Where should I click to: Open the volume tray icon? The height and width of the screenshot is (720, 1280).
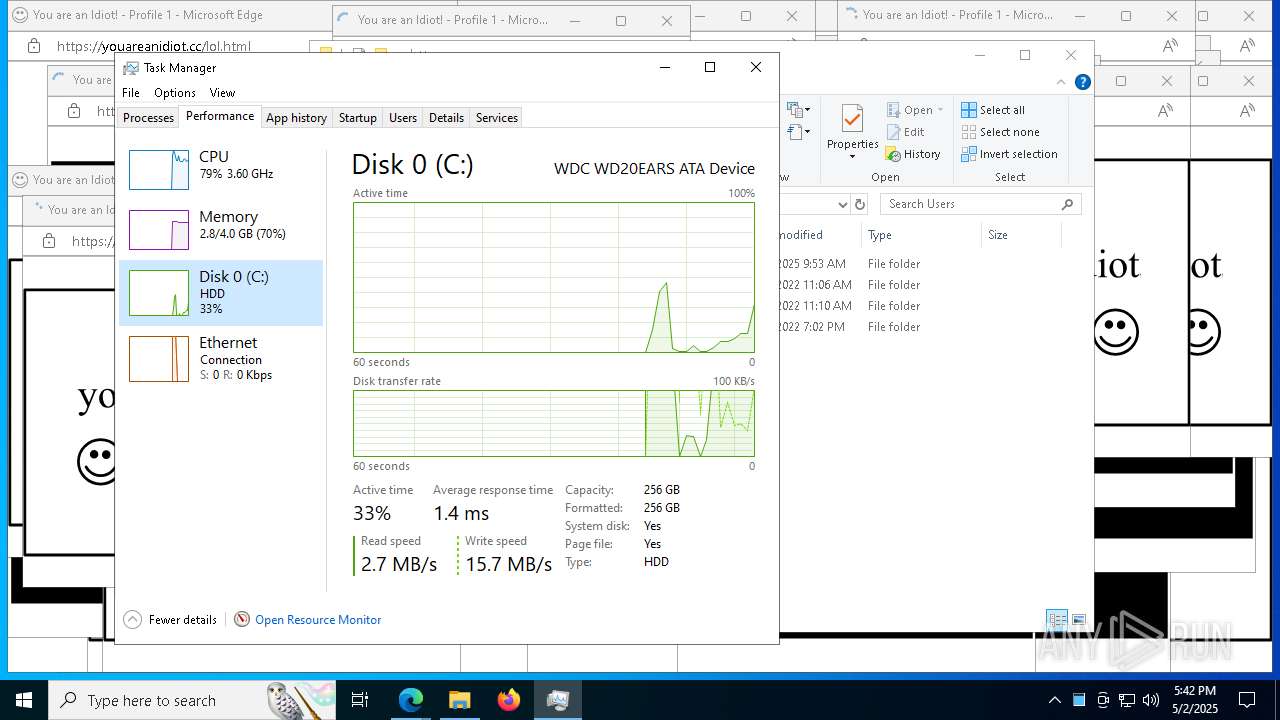pyautogui.click(x=1151, y=700)
